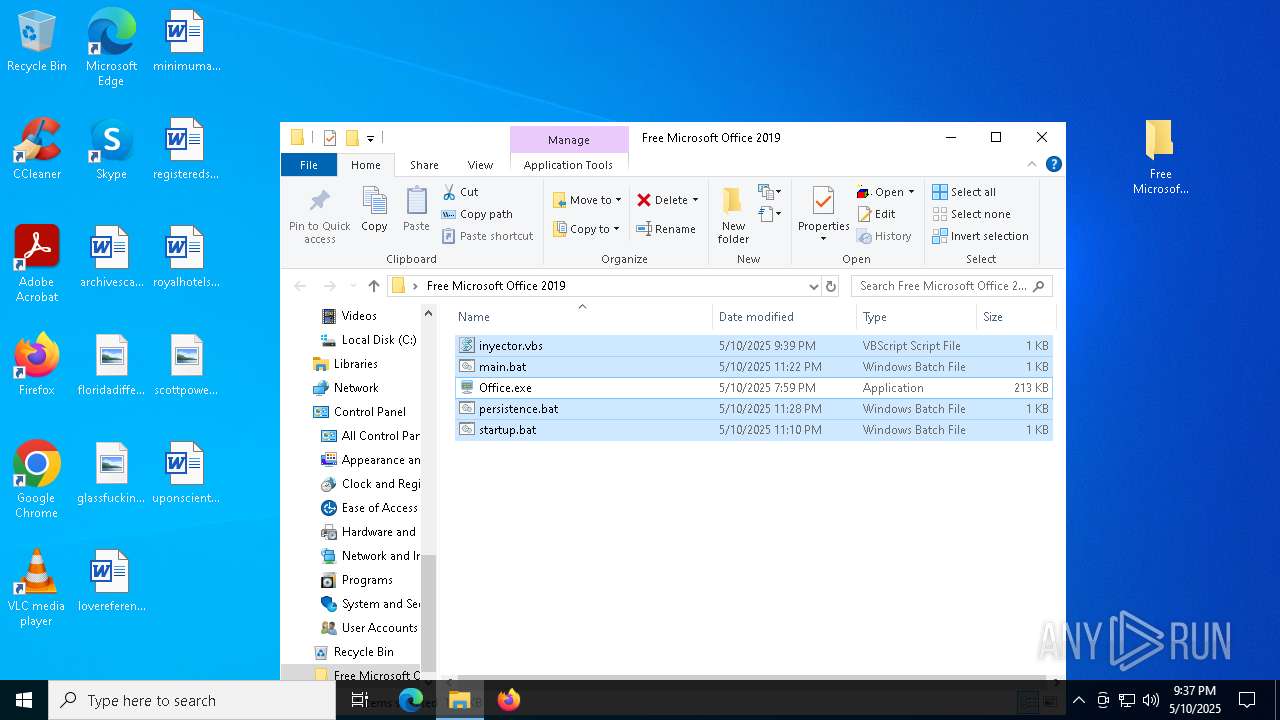Viewport: 1280px width, 720px height.
Task: Collapse the ribbon with chevron
Action: tap(1032, 164)
